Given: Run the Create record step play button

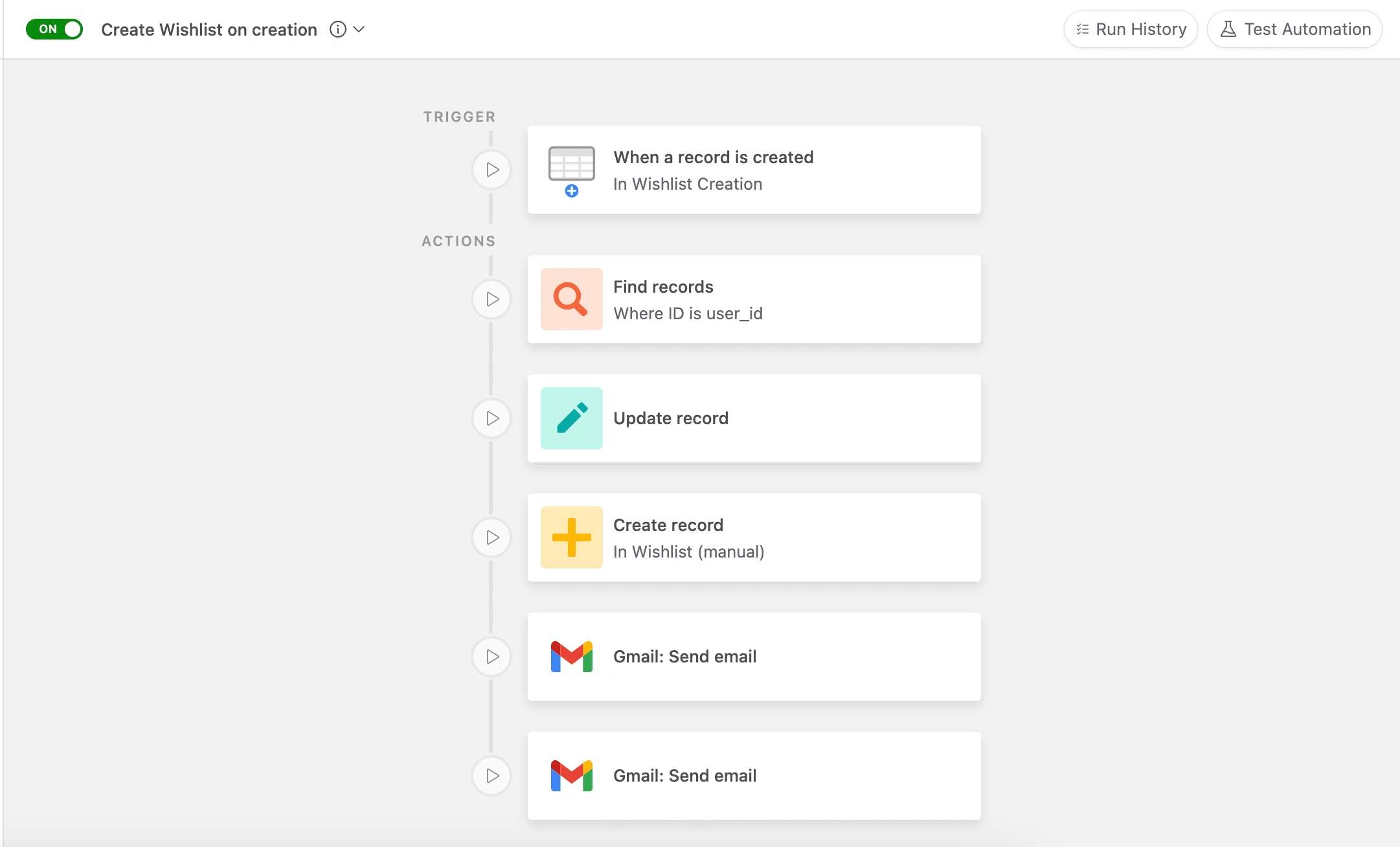Looking at the screenshot, I should pyautogui.click(x=492, y=537).
